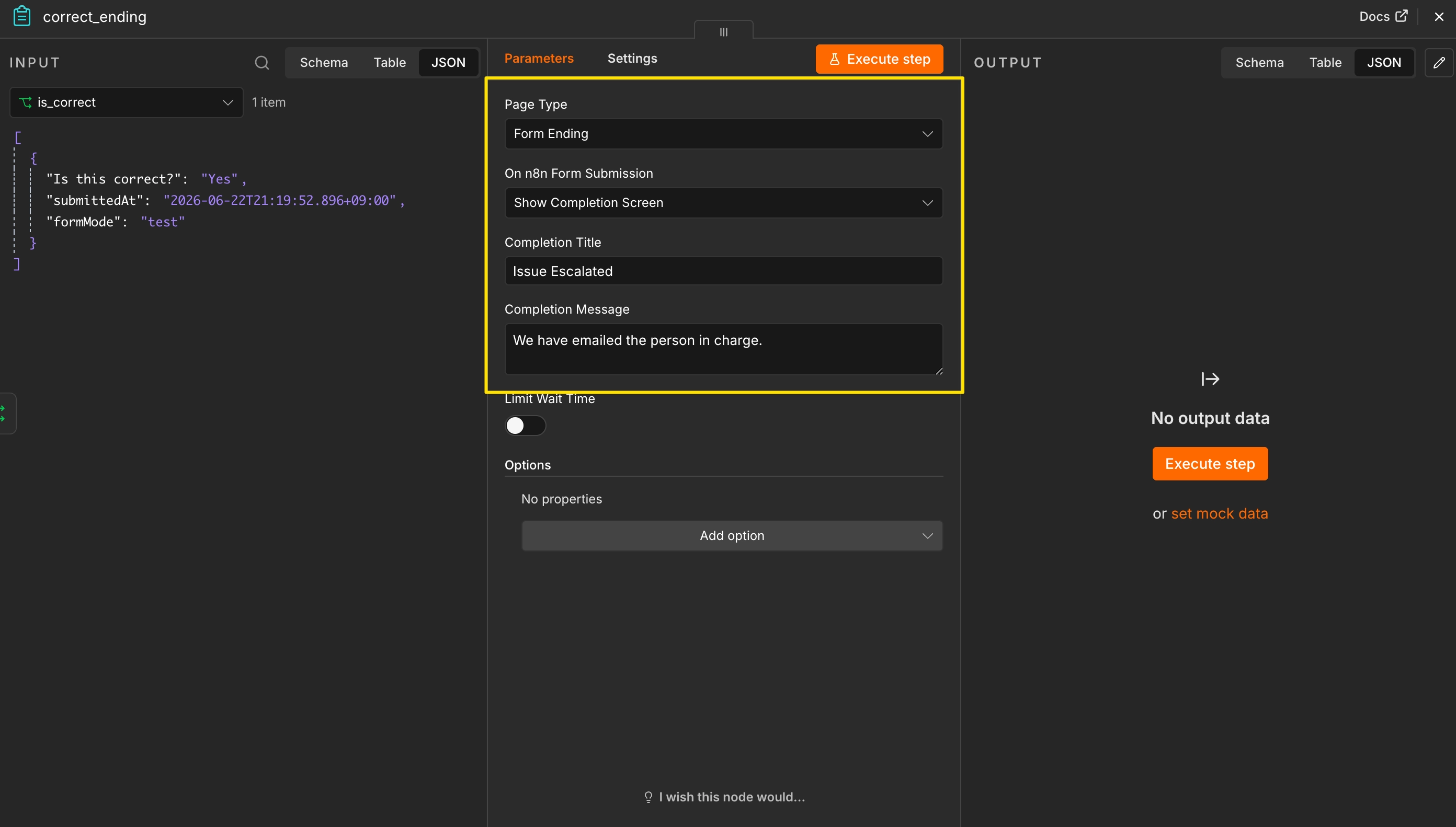The height and width of the screenshot is (827, 1456).
Task: Open the Docs link
Action: coord(1383,17)
